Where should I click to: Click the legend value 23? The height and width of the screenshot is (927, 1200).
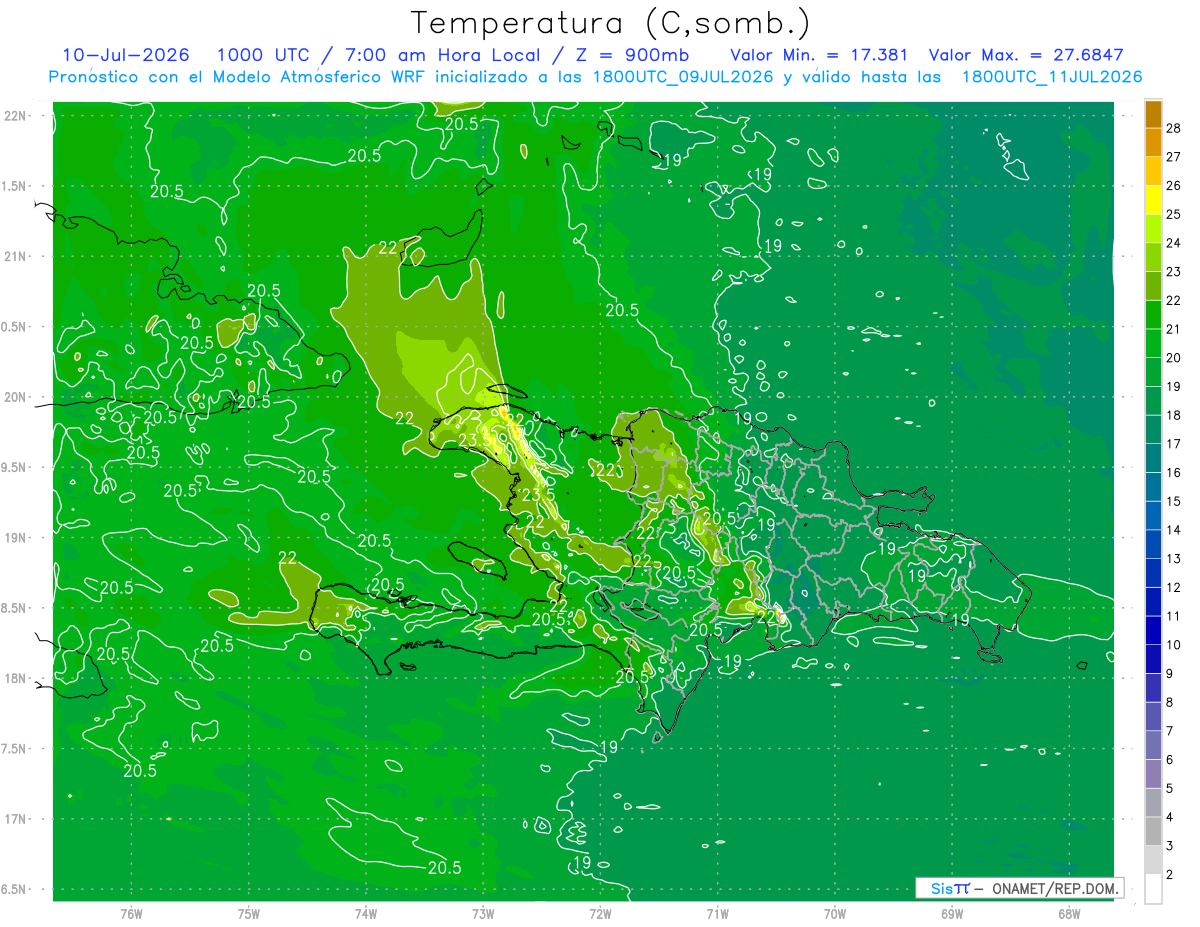[1174, 272]
